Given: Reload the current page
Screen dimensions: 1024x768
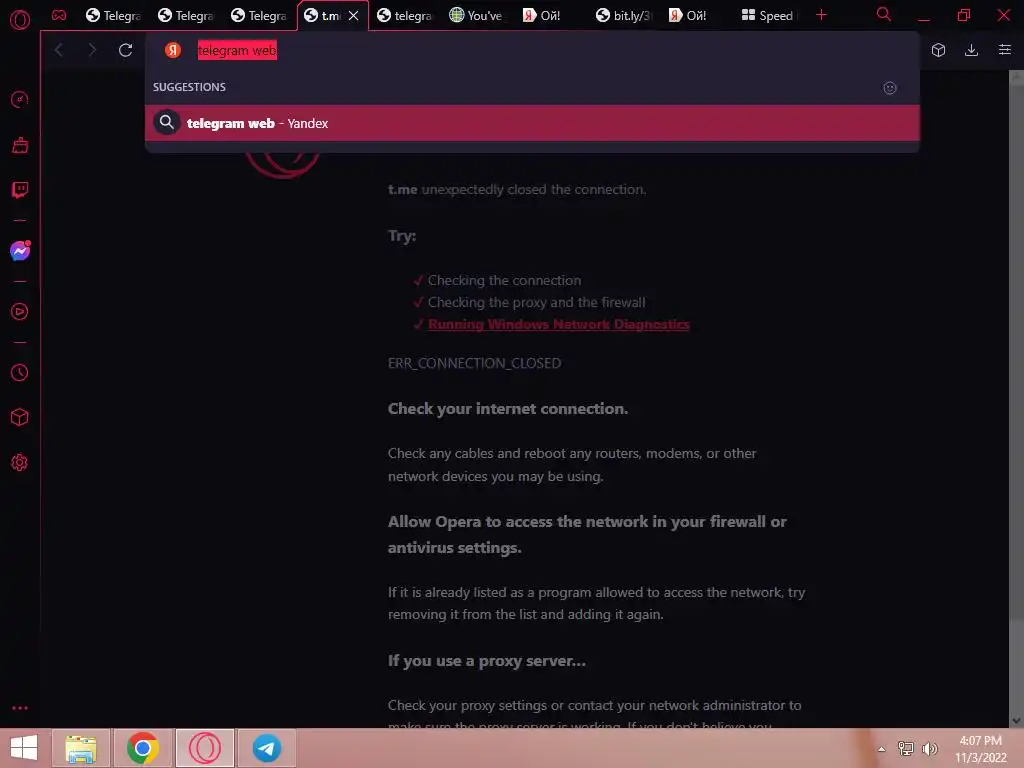Looking at the screenshot, I should click(x=125, y=50).
